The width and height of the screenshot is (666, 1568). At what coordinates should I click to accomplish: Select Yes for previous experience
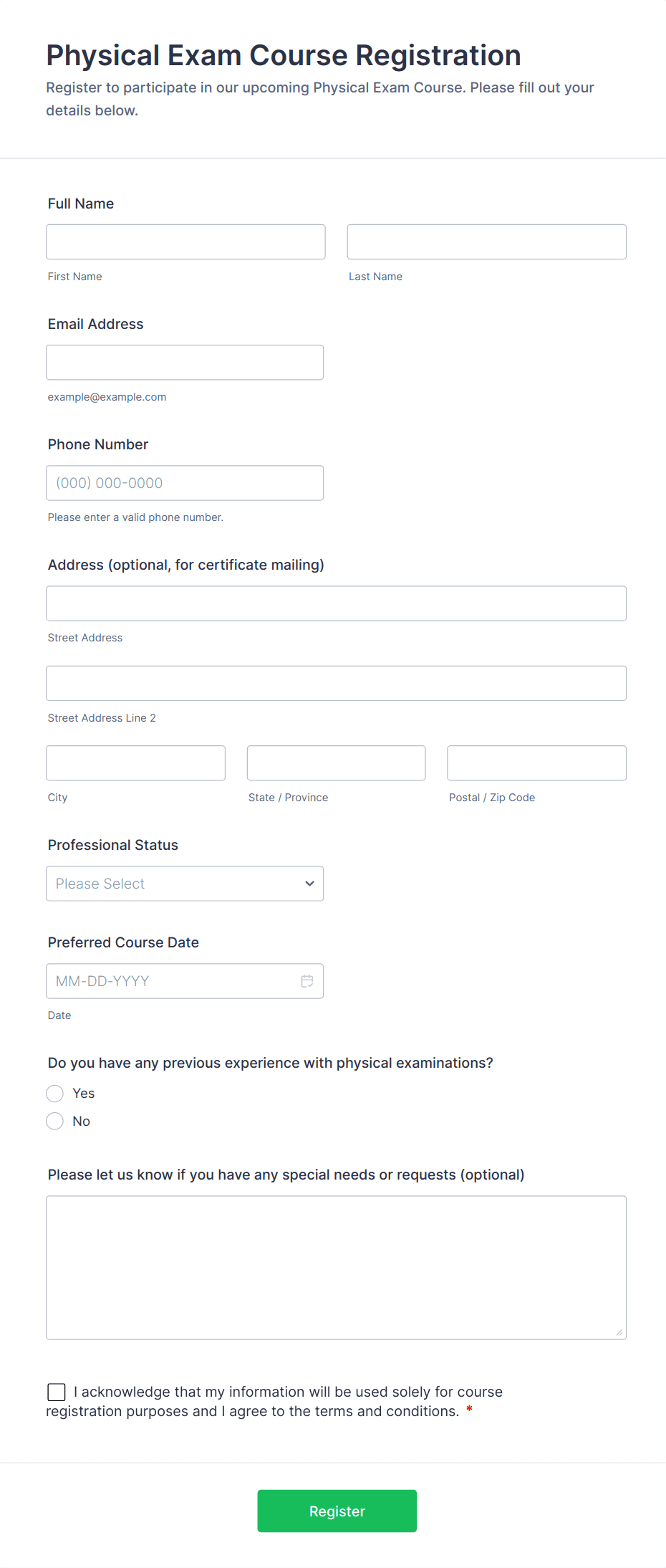coord(55,1094)
